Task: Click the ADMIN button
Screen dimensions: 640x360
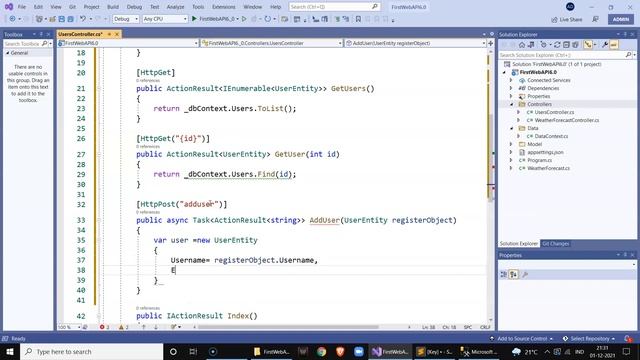Action: [x=621, y=19]
